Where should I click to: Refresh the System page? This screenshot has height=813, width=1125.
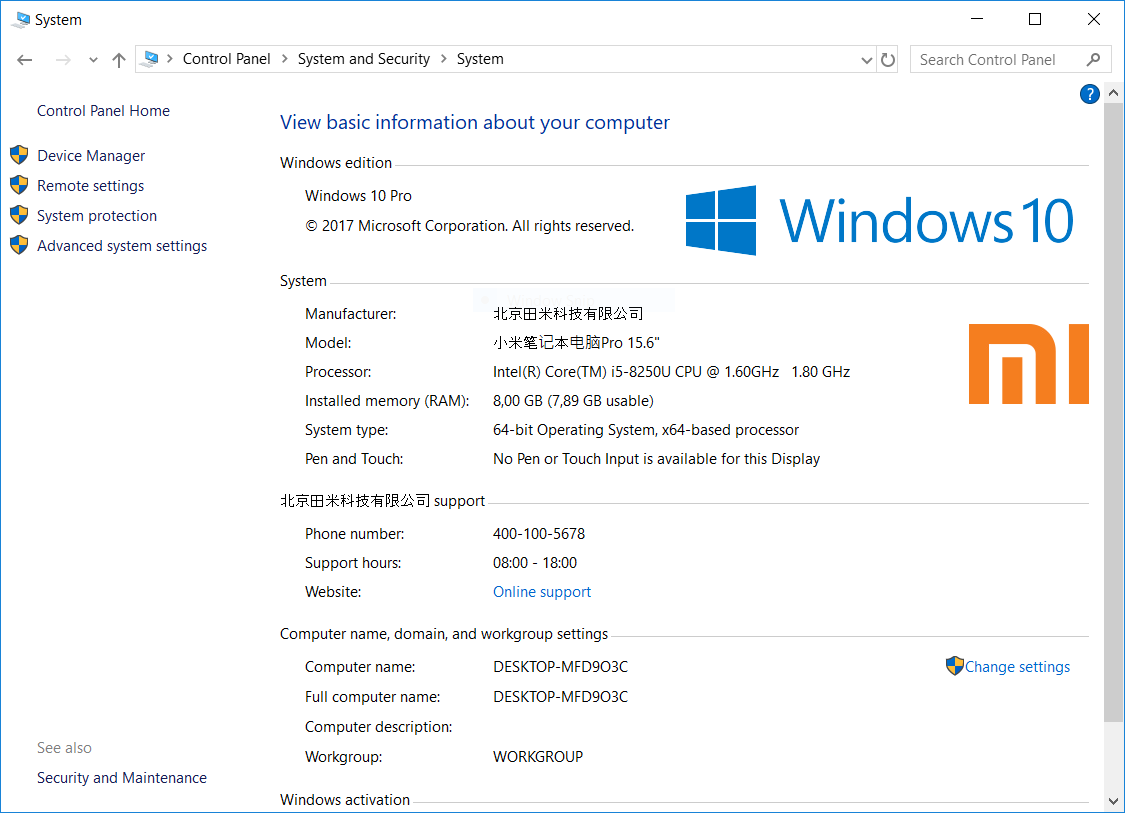pos(888,60)
